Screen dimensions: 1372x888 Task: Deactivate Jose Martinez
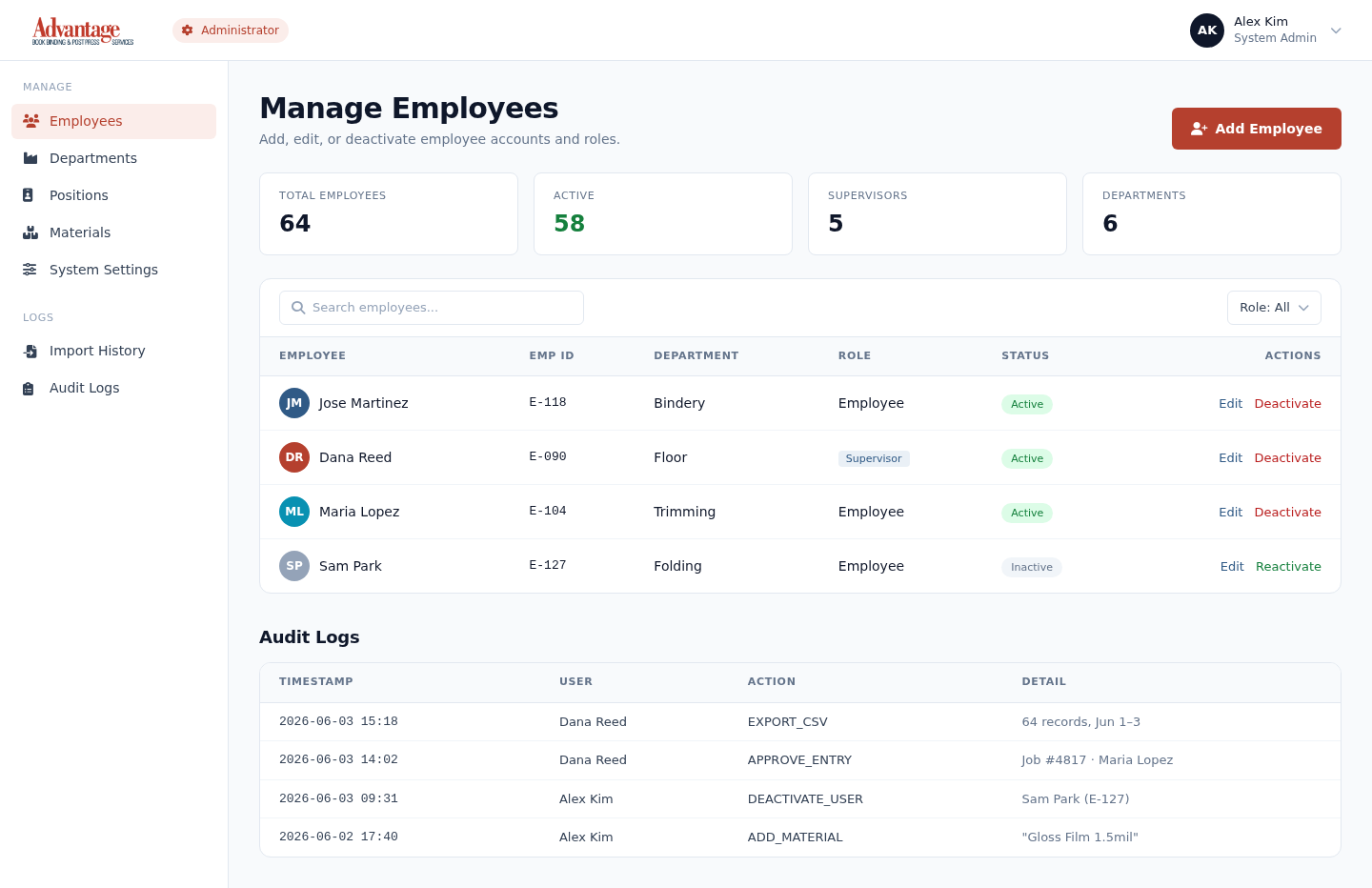click(x=1287, y=404)
